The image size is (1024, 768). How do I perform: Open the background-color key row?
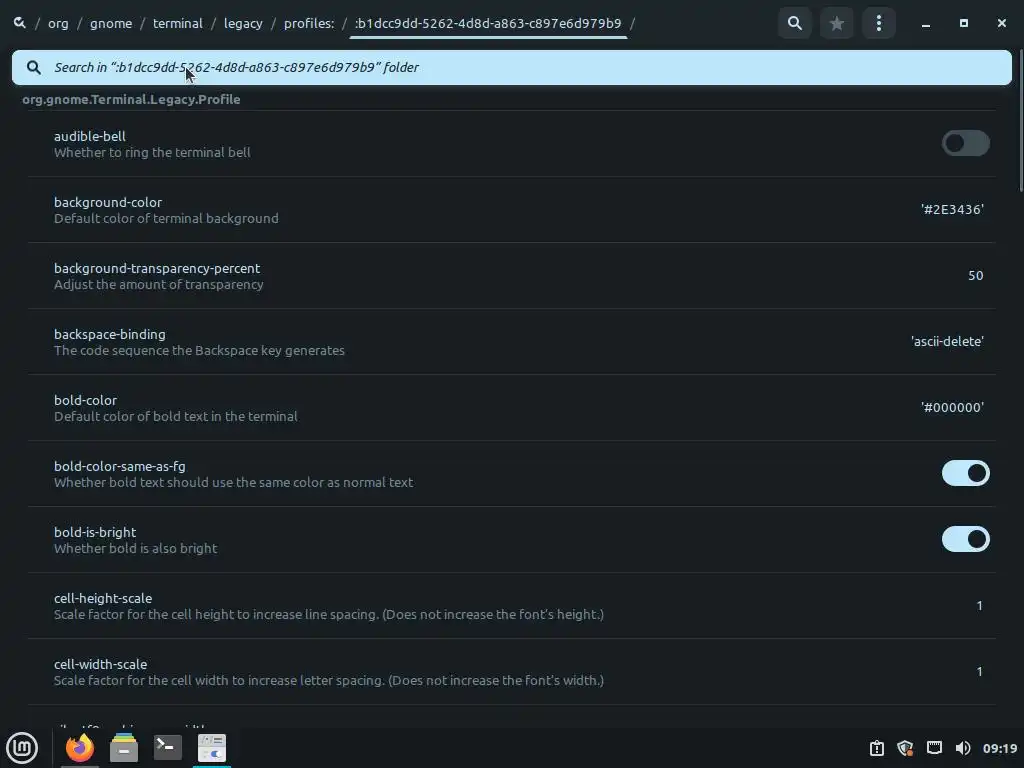pos(511,210)
